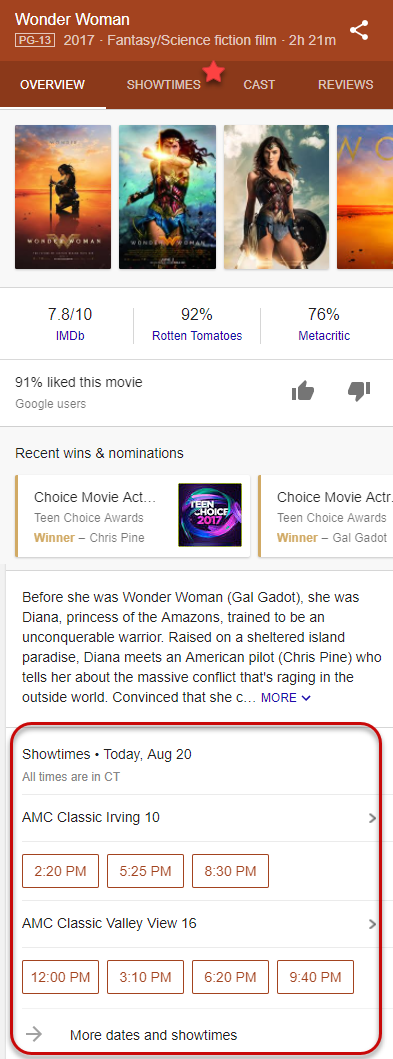The width and height of the screenshot is (393, 1059).
Task: Visit the Metacritic score link
Action: click(324, 336)
